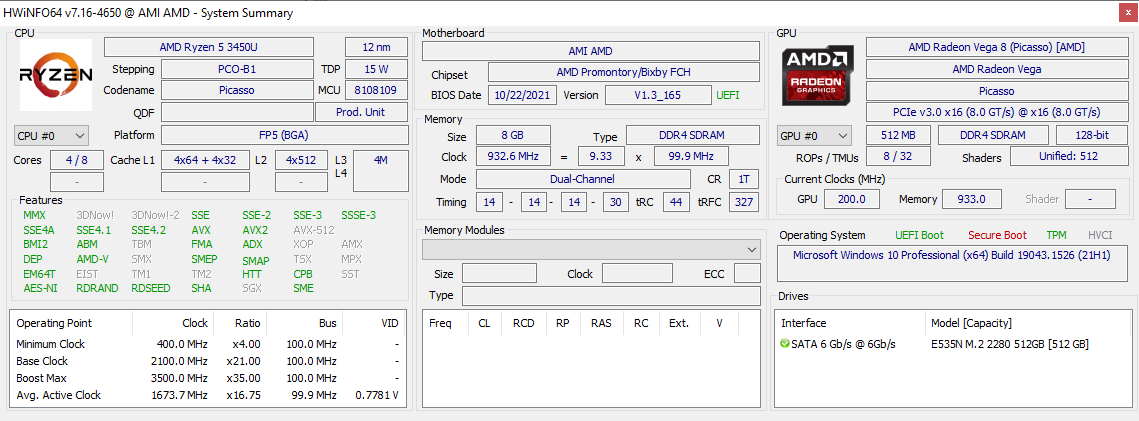
Task: Click the 12 nm process field
Action: [x=376, y=47]
